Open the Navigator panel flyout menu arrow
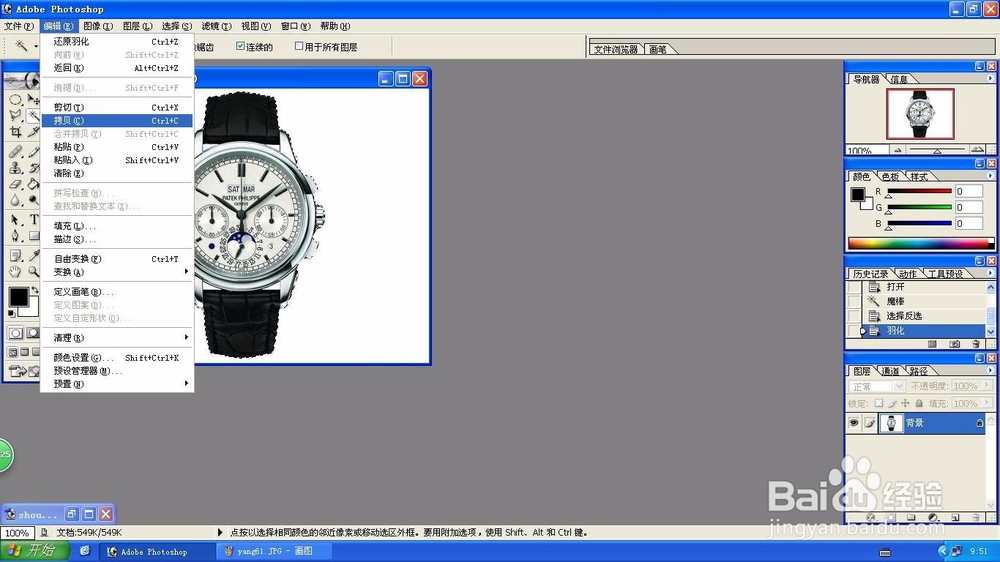 pos(990,78)
